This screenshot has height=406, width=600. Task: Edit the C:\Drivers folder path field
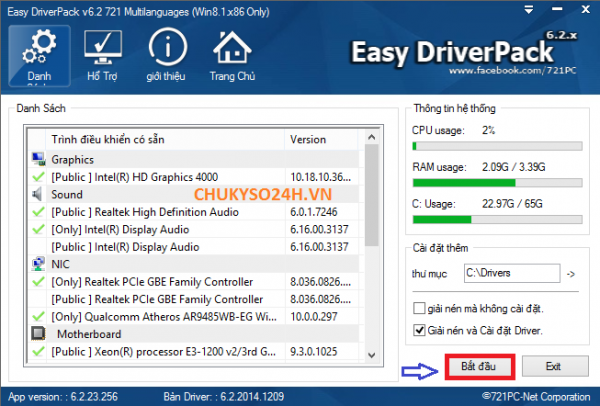click(512, 273)
